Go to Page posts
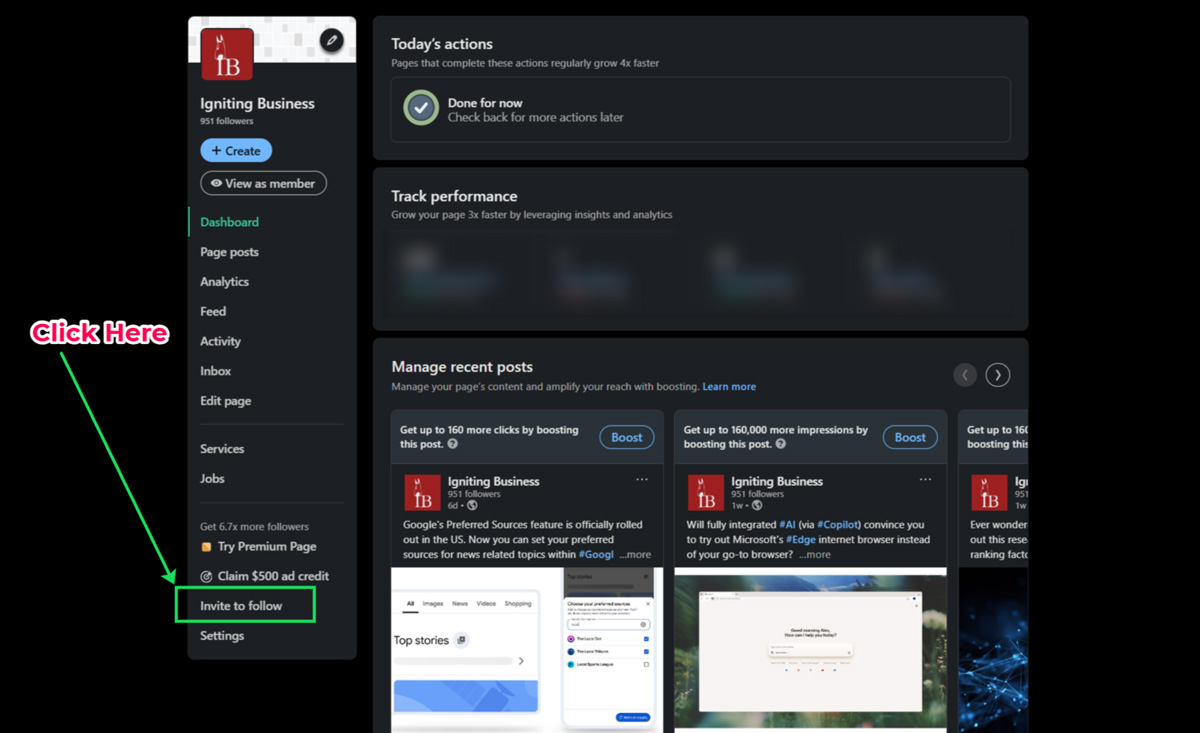This screenshot has width=1200, height=733. pyautogui.click(x=229, y=252)
